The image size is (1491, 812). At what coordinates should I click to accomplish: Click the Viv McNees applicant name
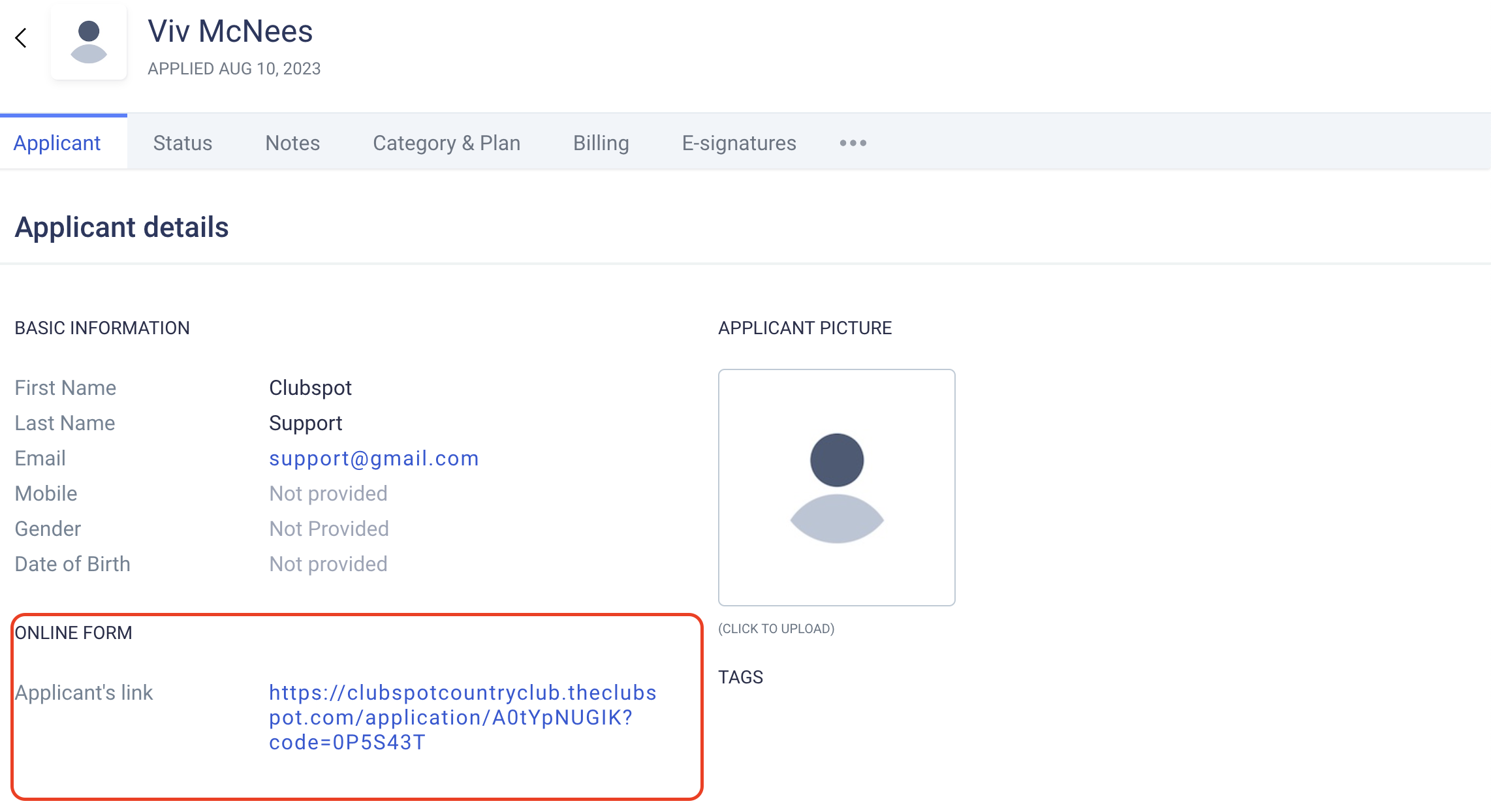pos(230,31)
